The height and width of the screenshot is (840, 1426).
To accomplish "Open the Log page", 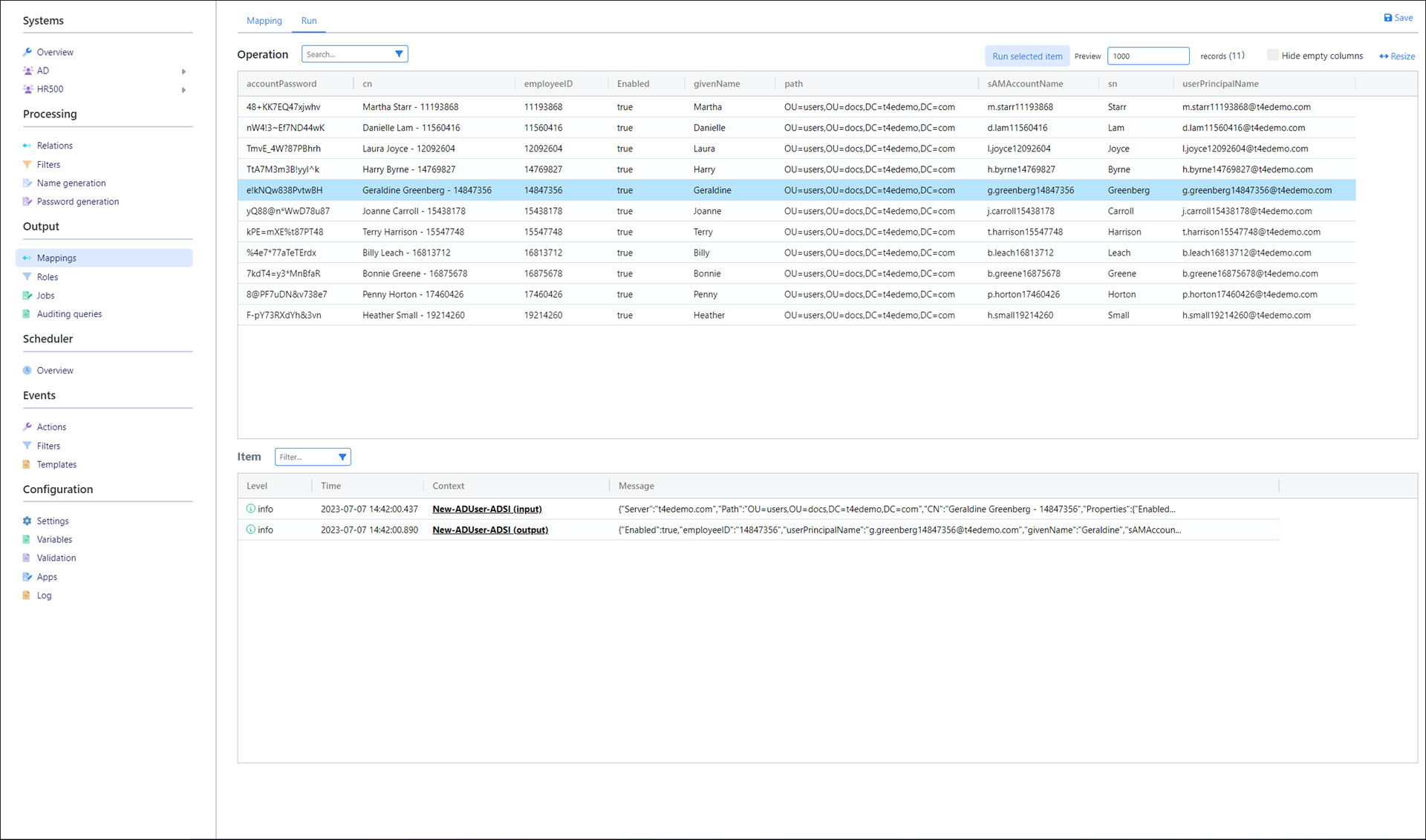I will pyautogui.click(x=44, y=596).
